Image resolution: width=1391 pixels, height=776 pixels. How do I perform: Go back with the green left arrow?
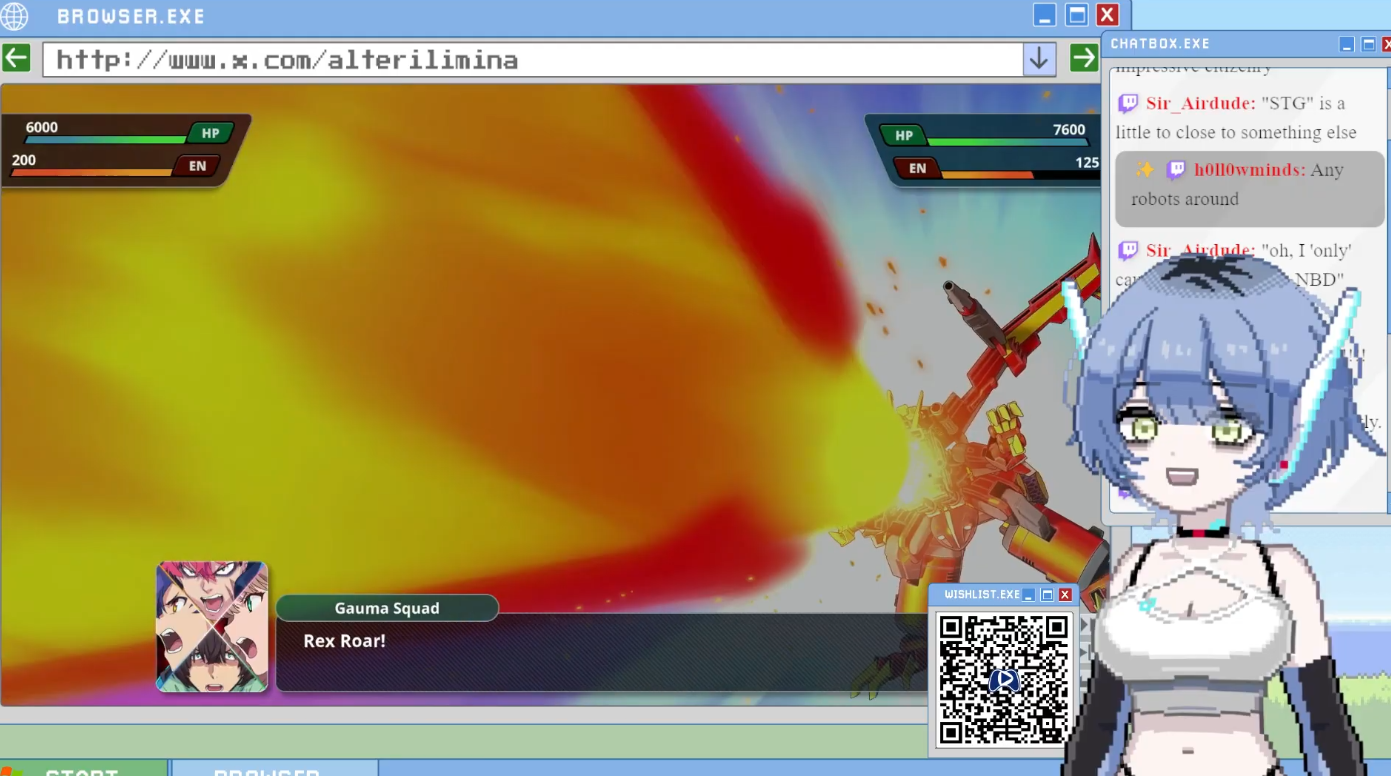16,58
